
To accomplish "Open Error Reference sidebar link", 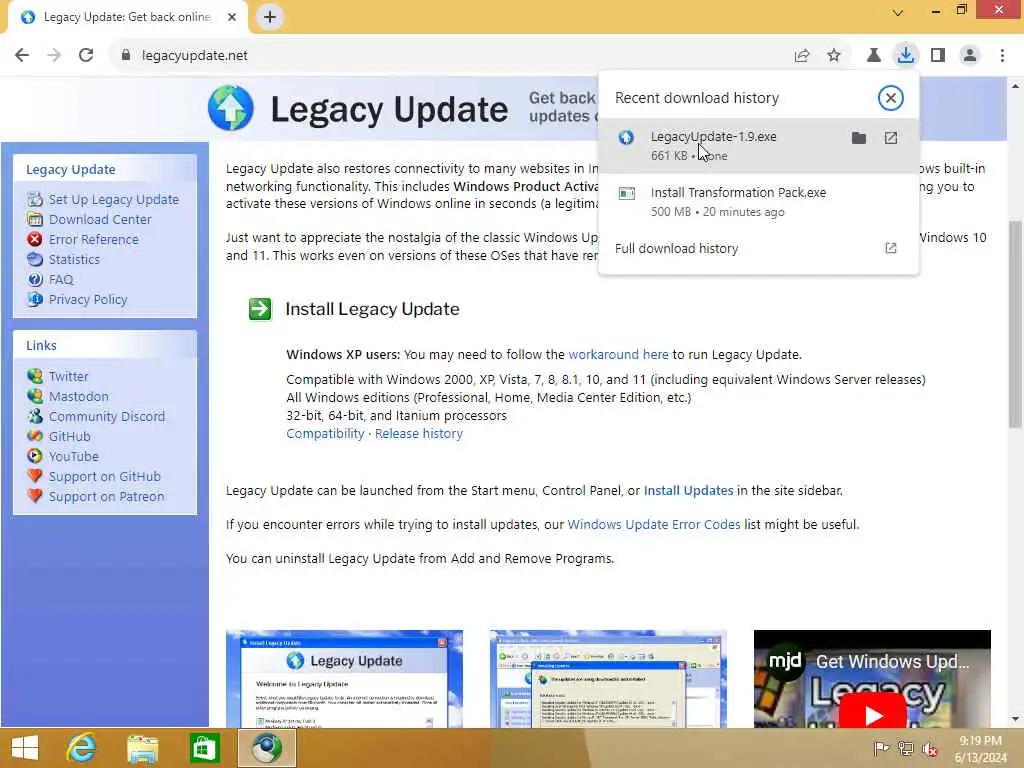I will (93, 240).
